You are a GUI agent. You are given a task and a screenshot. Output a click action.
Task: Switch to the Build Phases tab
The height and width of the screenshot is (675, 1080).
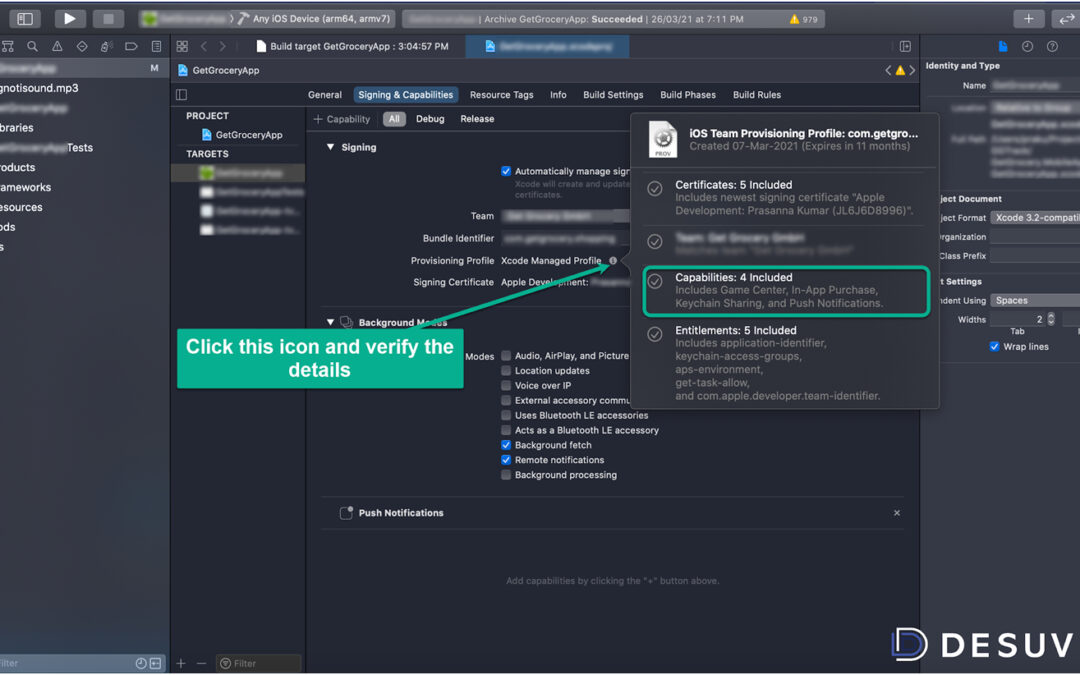click(x=687, y=95)
